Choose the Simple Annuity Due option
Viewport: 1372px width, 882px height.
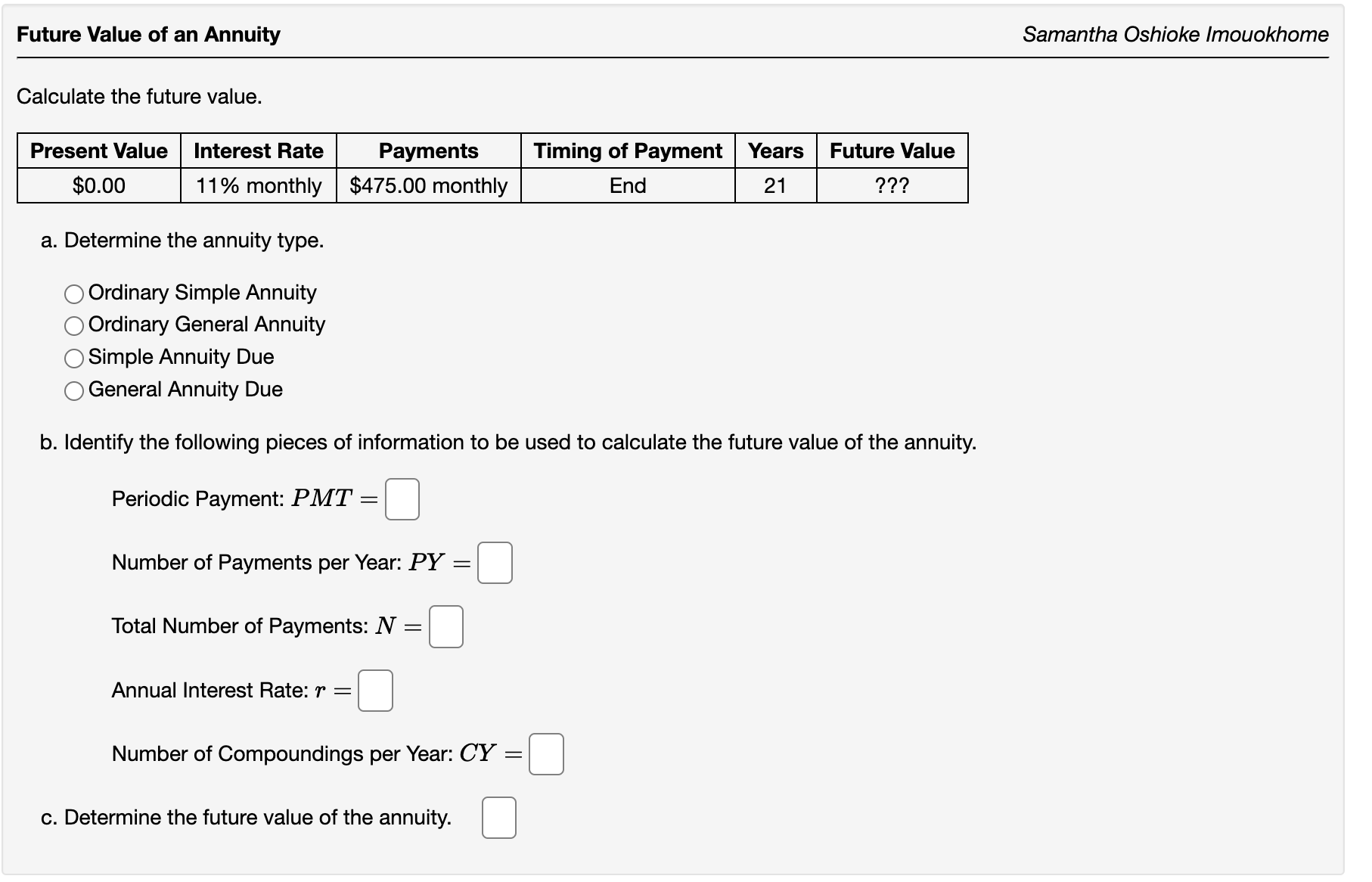pyautogui.click(x=73, y=358)
